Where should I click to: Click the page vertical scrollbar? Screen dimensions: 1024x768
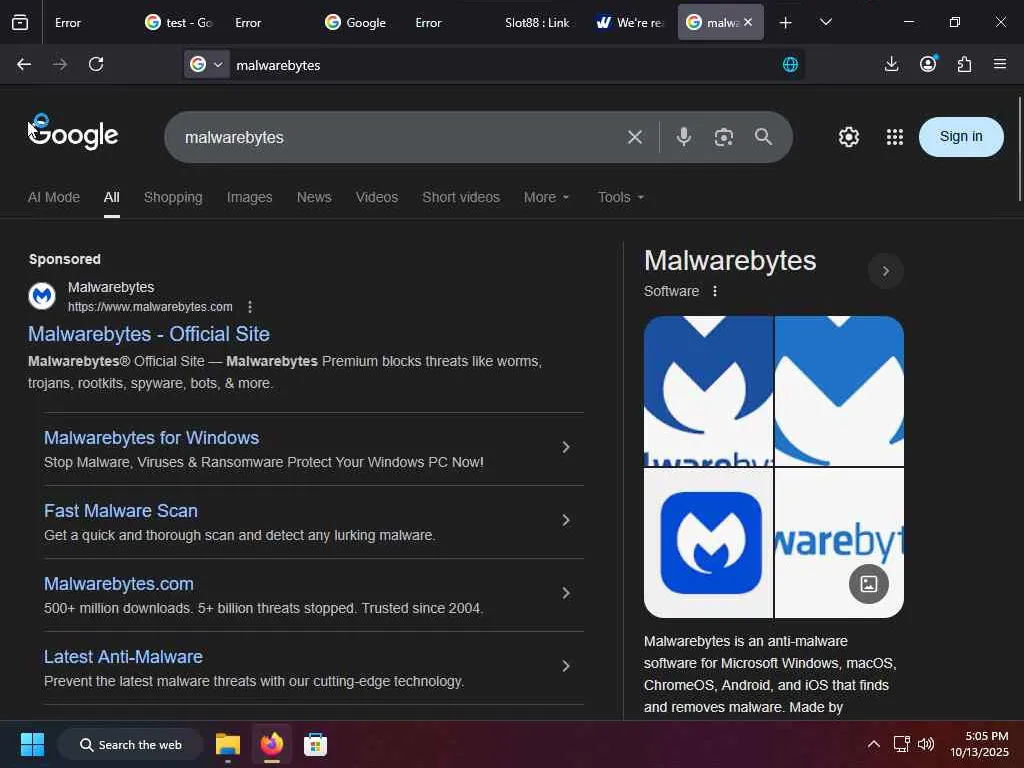tap(1020, 149)
